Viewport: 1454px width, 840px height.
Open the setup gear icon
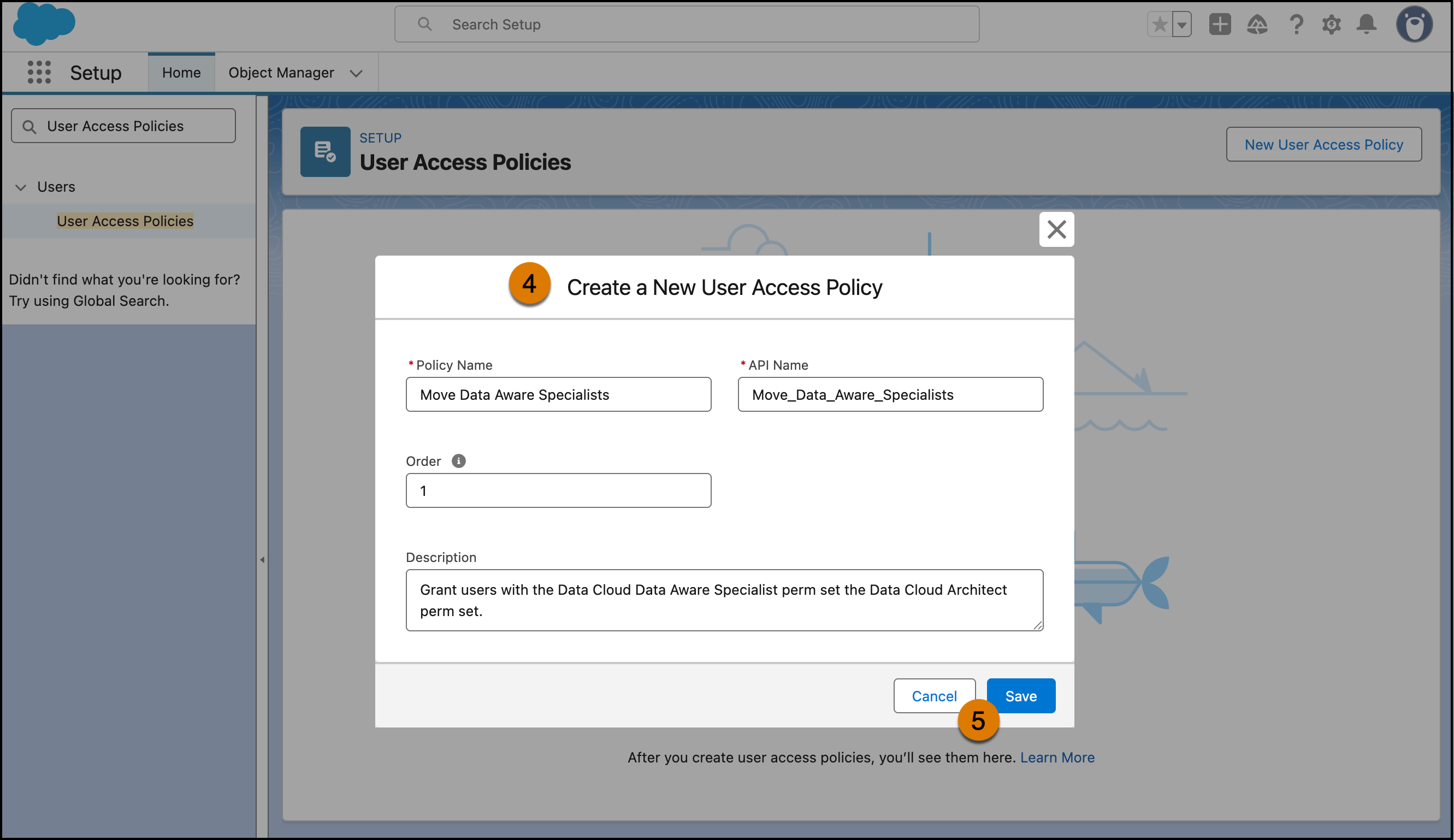click(1331, 25)
